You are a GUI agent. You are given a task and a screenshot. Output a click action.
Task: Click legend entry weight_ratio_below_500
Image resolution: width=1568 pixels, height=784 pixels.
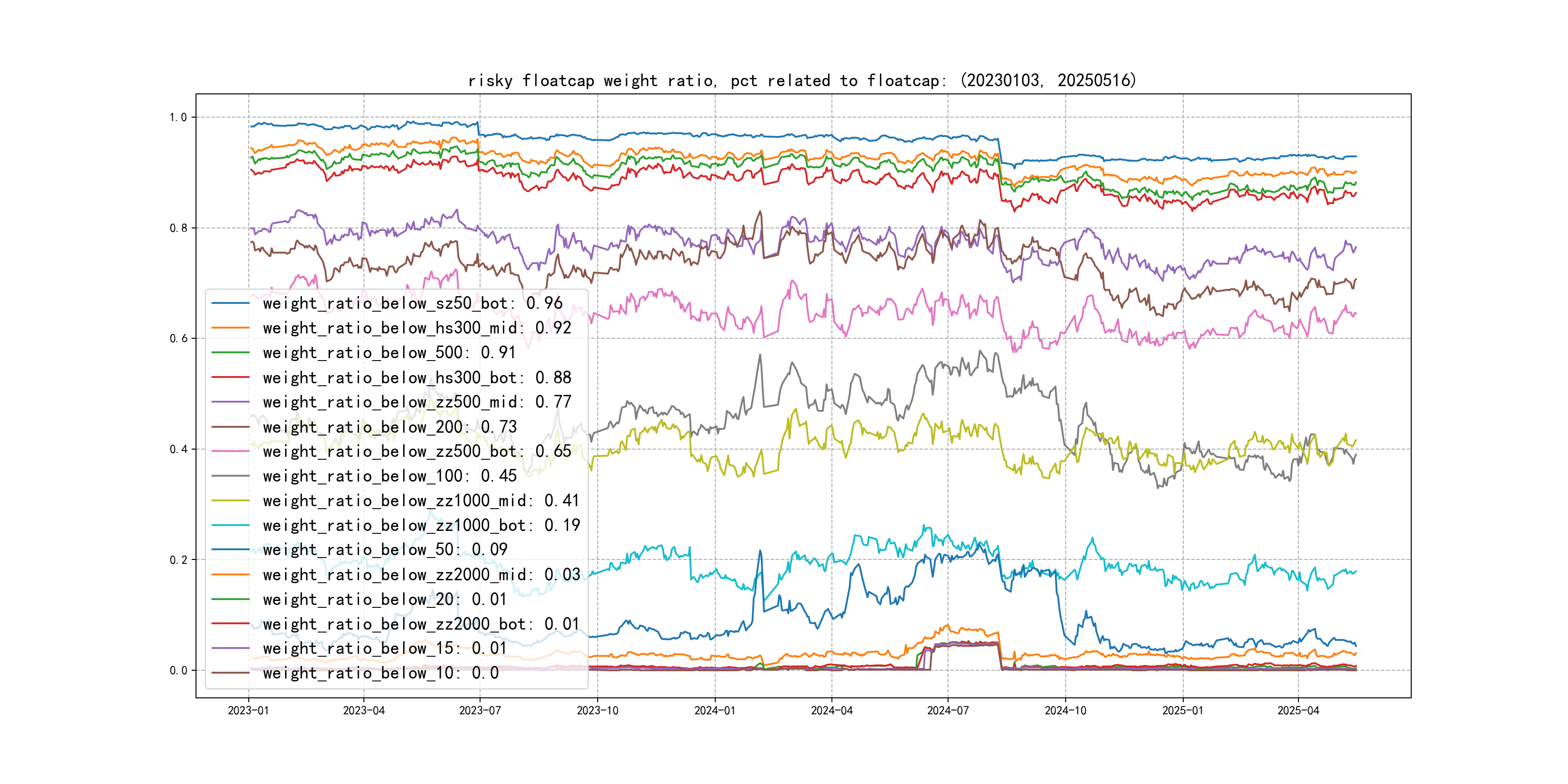tap(388, 352)
